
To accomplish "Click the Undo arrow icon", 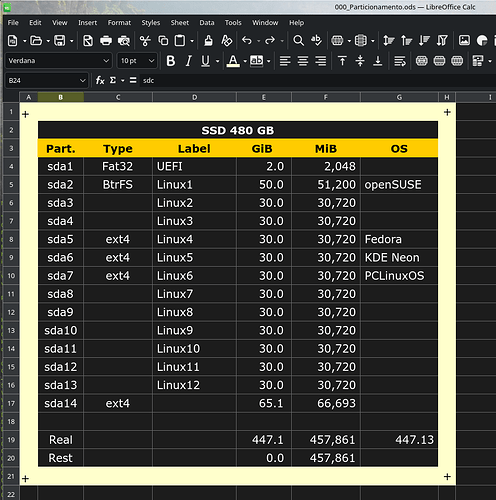I will (247, 41).
